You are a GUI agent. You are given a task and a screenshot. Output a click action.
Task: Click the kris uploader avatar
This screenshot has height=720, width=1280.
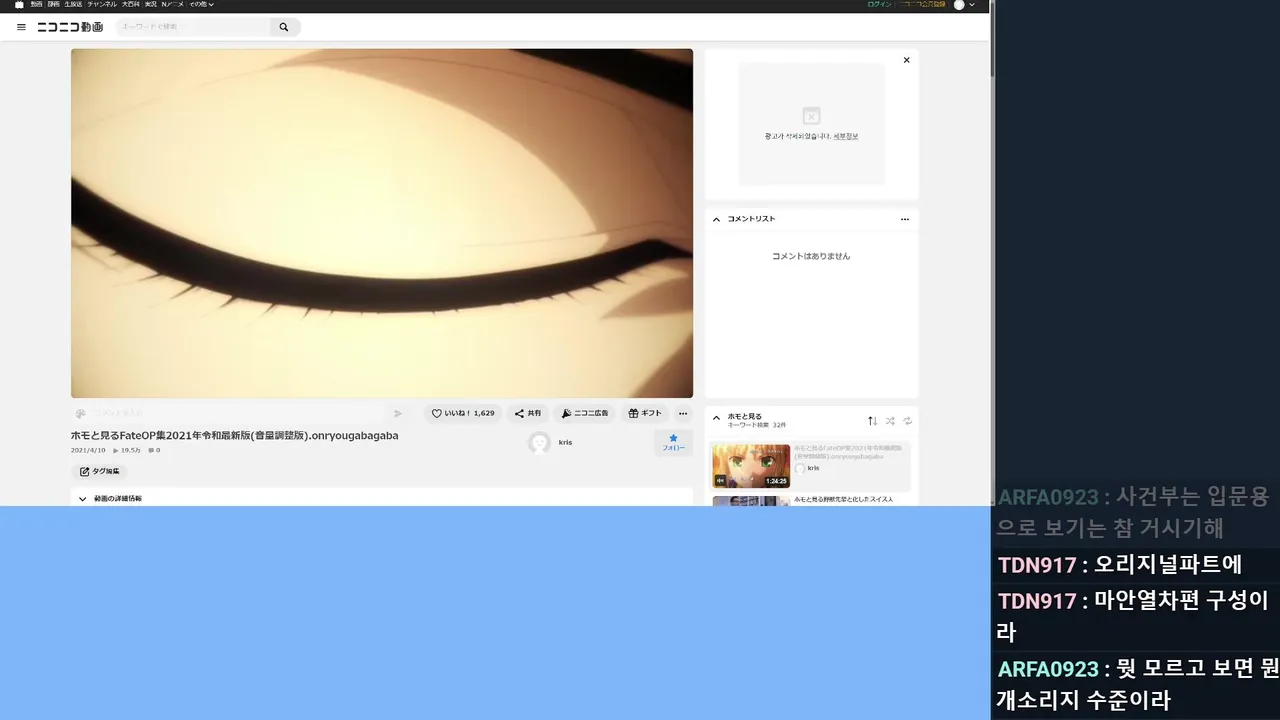pos(539,443)
